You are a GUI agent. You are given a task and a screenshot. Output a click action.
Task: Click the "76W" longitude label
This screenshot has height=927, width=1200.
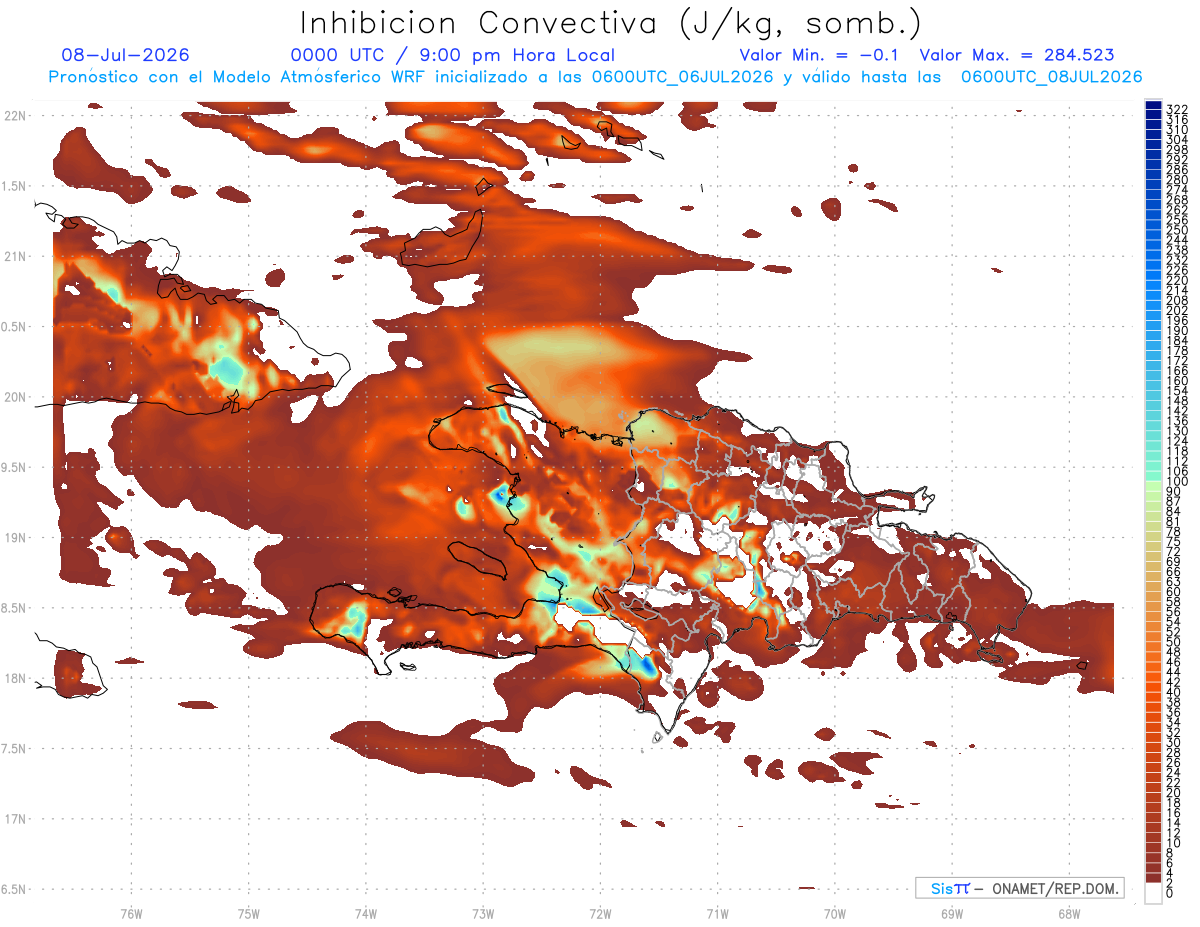click(x=131, y=913)
